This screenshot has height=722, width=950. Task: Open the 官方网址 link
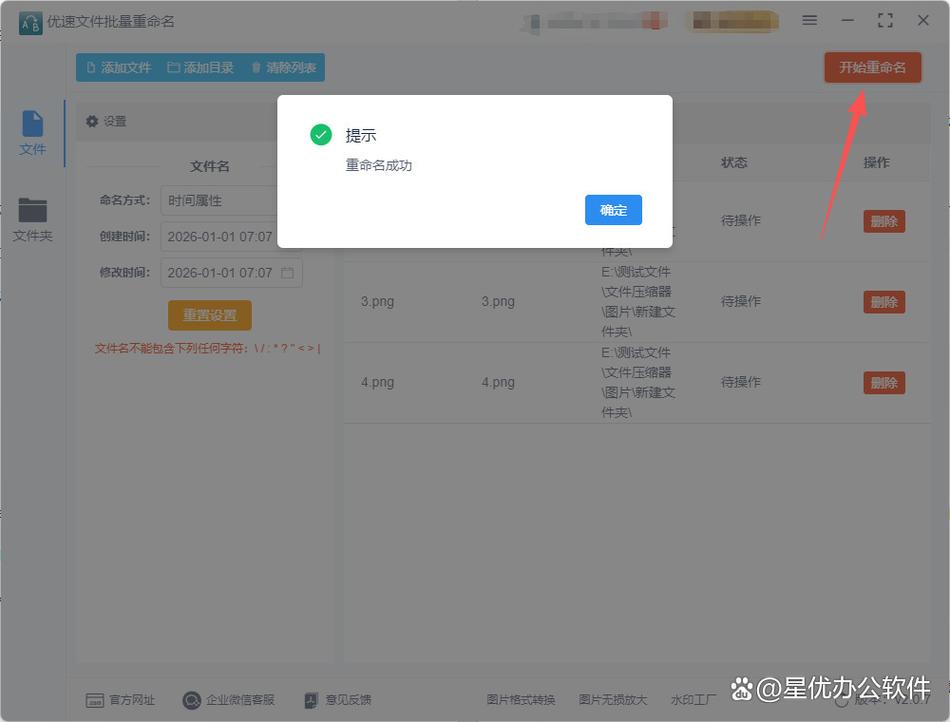[x=120, y=700]
